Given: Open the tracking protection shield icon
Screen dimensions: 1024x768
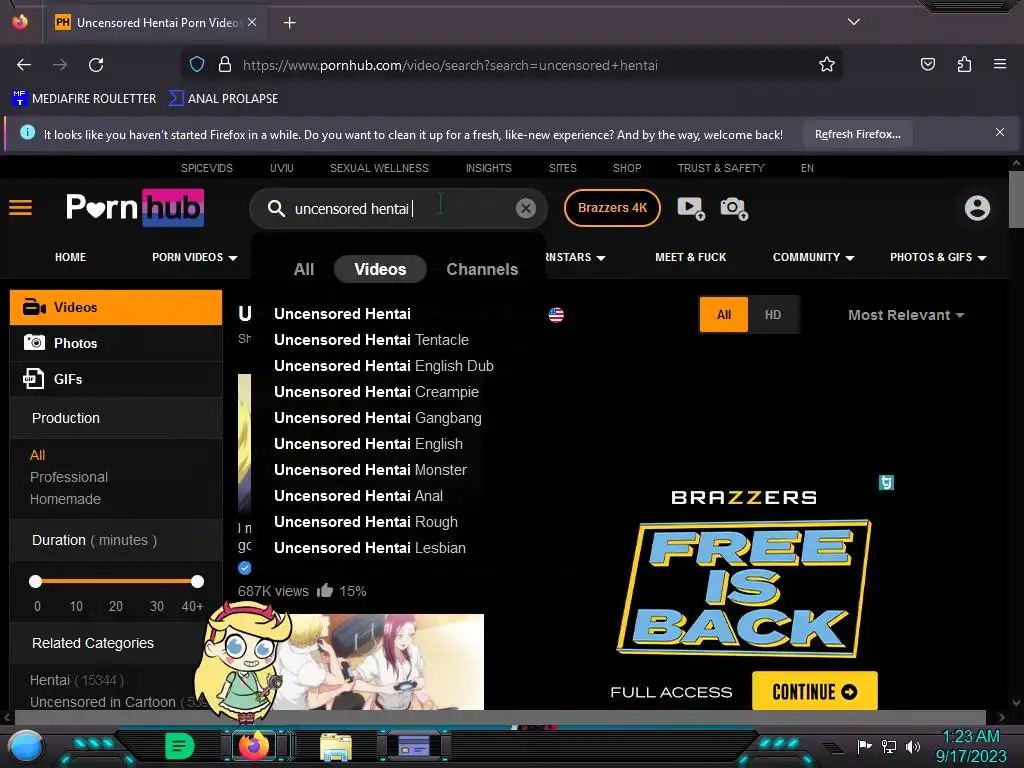Looking at the screenshot, I should [x=197, y=65].
